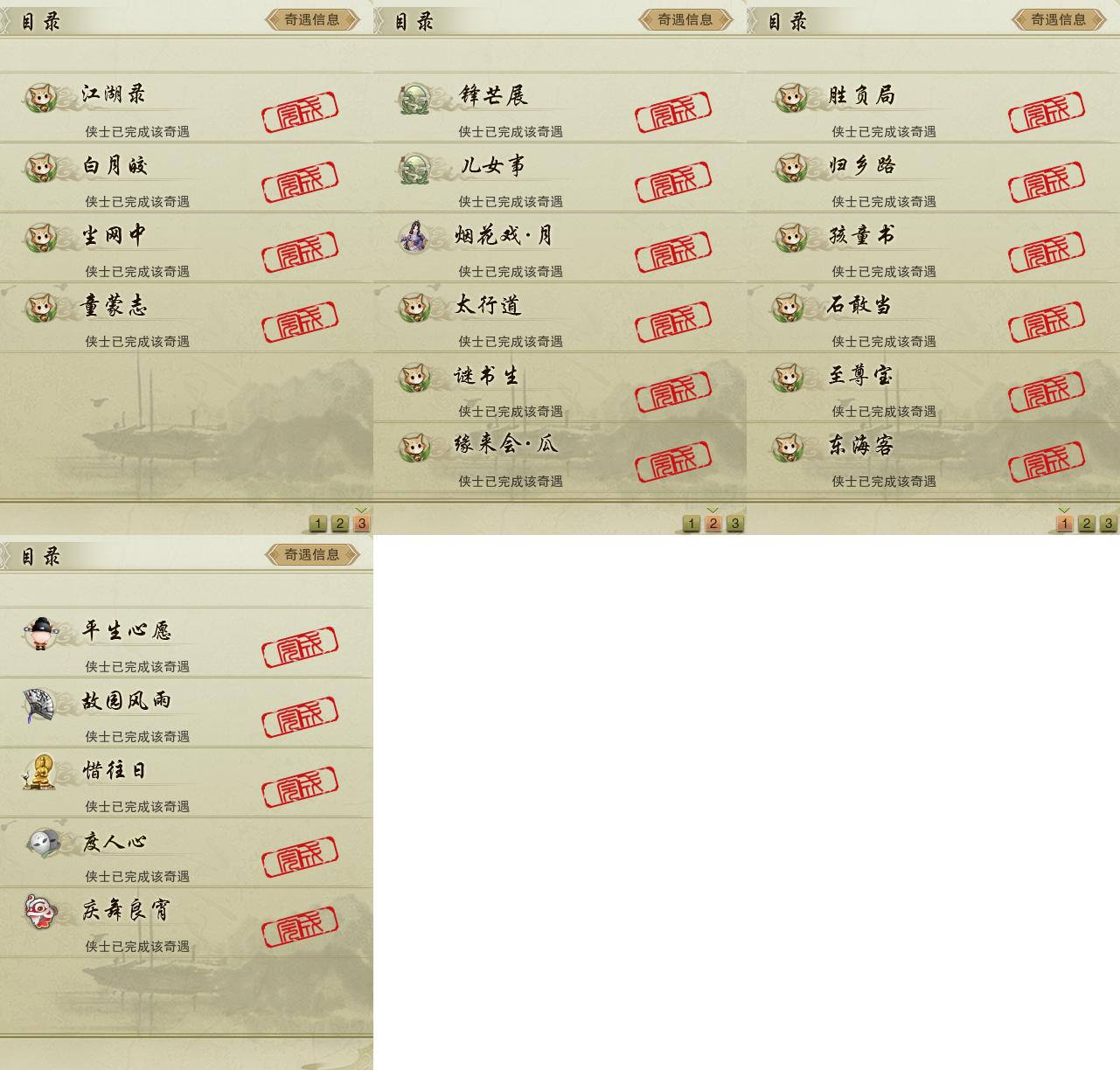Open the 谜书生 entry title

pyautogui.click(x=487, y=376)
